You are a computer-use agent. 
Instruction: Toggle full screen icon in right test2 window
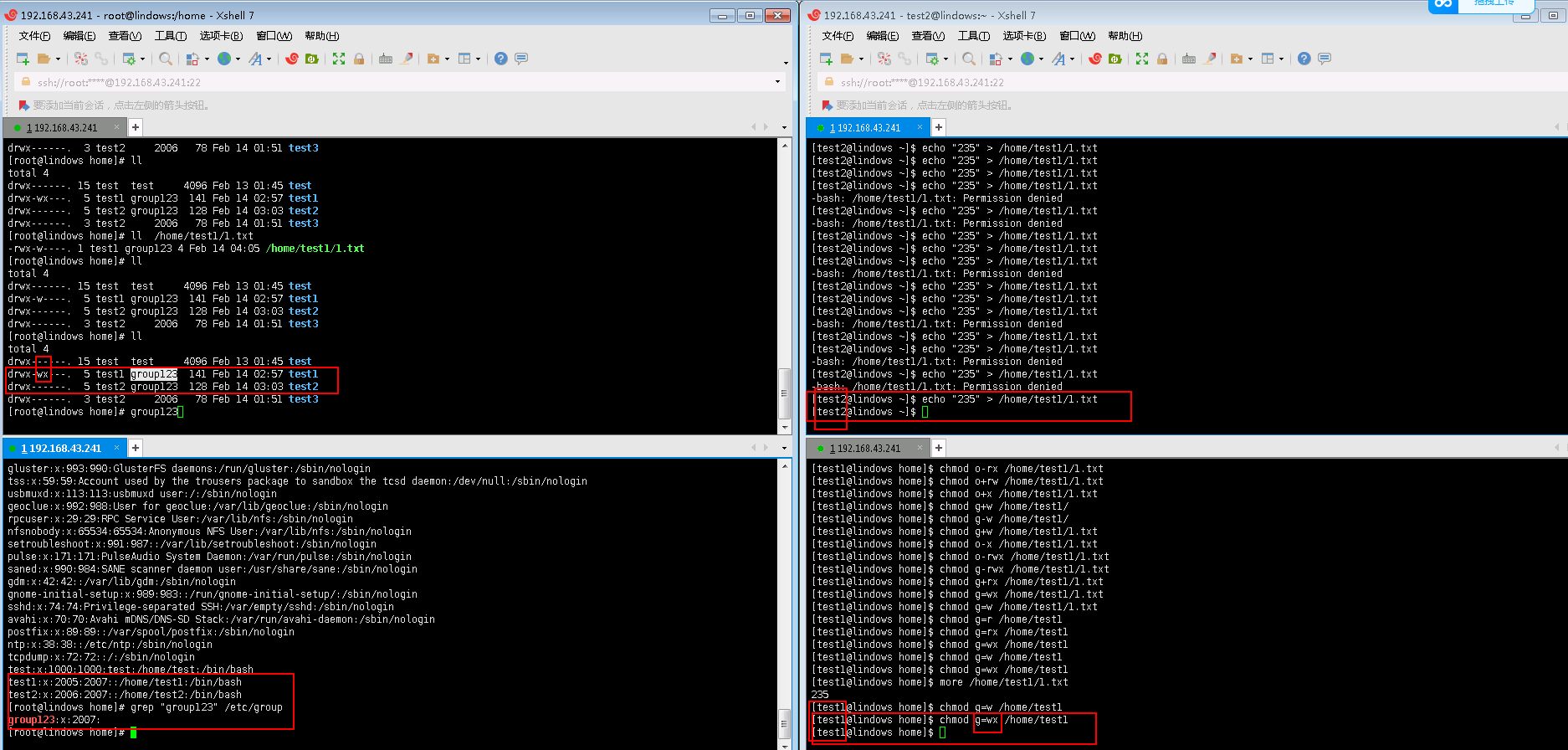[x=1142, y=59]
